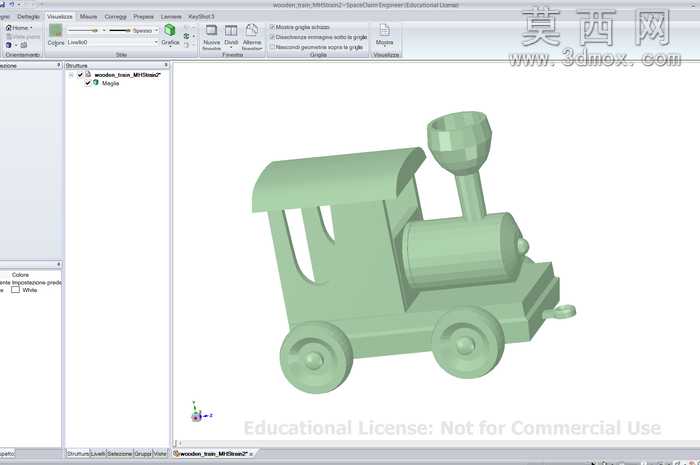Expand the Home view dropdown arrow
This screenshot has height=465, width=700.
tap(31, 28)
